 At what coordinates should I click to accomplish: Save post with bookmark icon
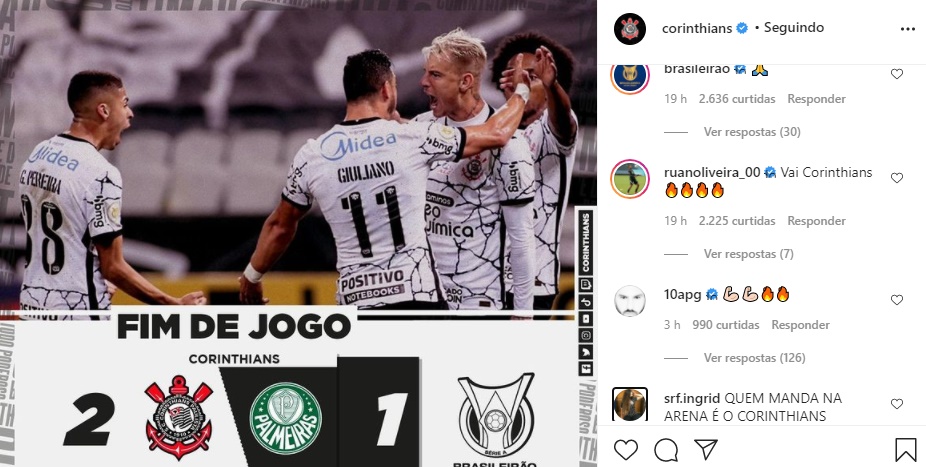pyautogui.click(x=905, y=450)
